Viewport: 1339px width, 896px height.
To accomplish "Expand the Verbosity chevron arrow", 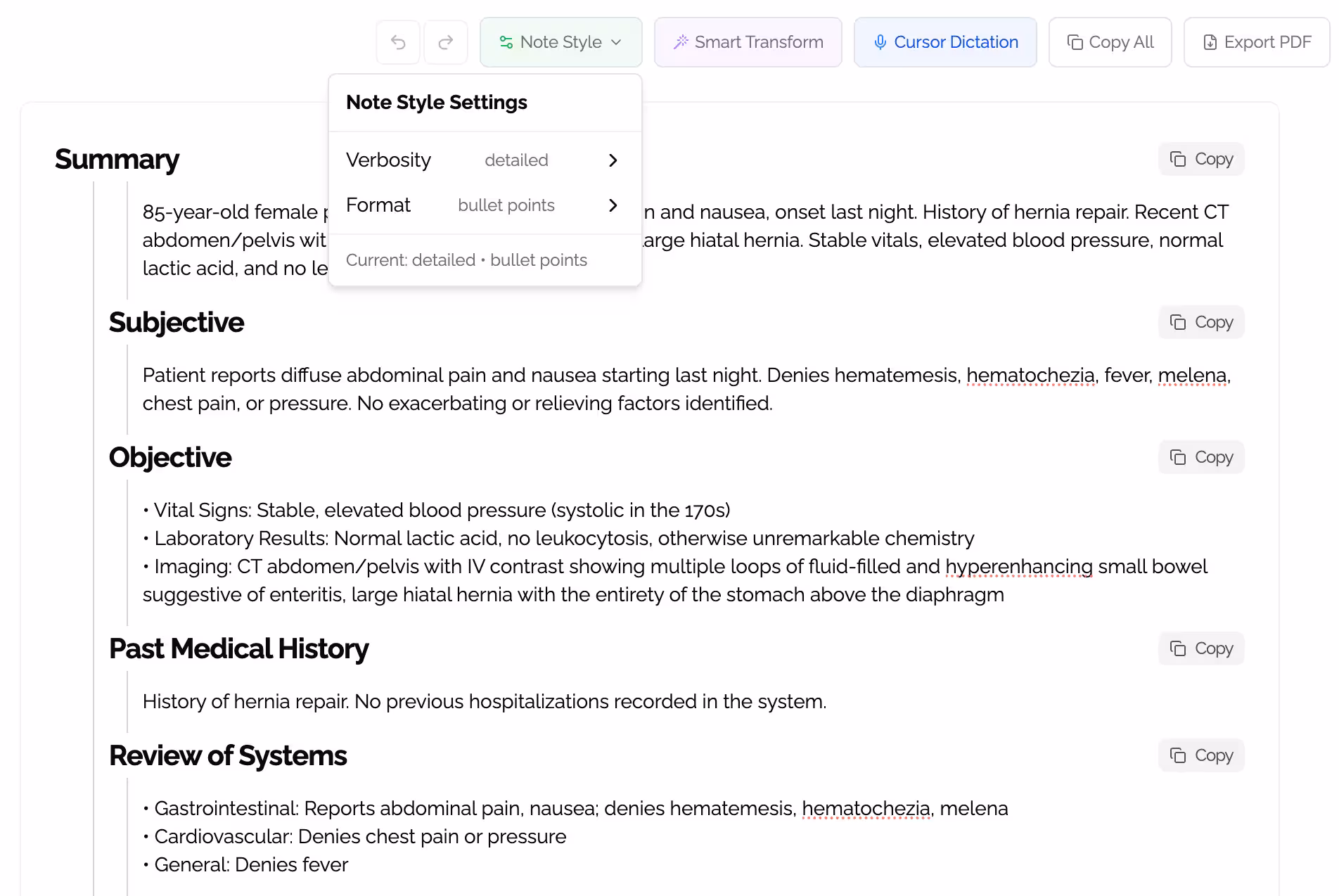I will click(613, 160).
